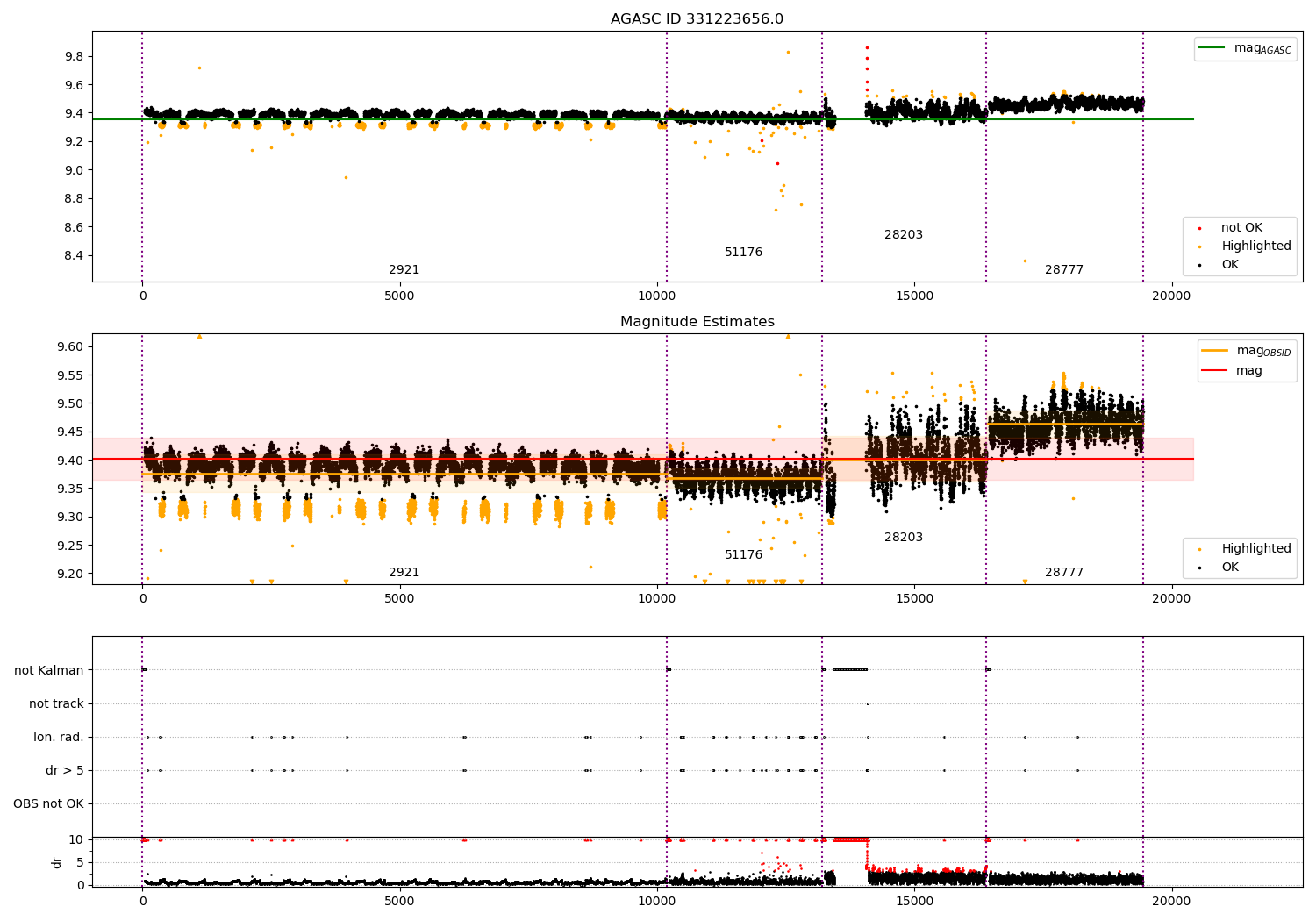Click OBSID label 2921 in AGASC ID plot
This screenshot has height=921, width=1316.
(x=404, y=270)
